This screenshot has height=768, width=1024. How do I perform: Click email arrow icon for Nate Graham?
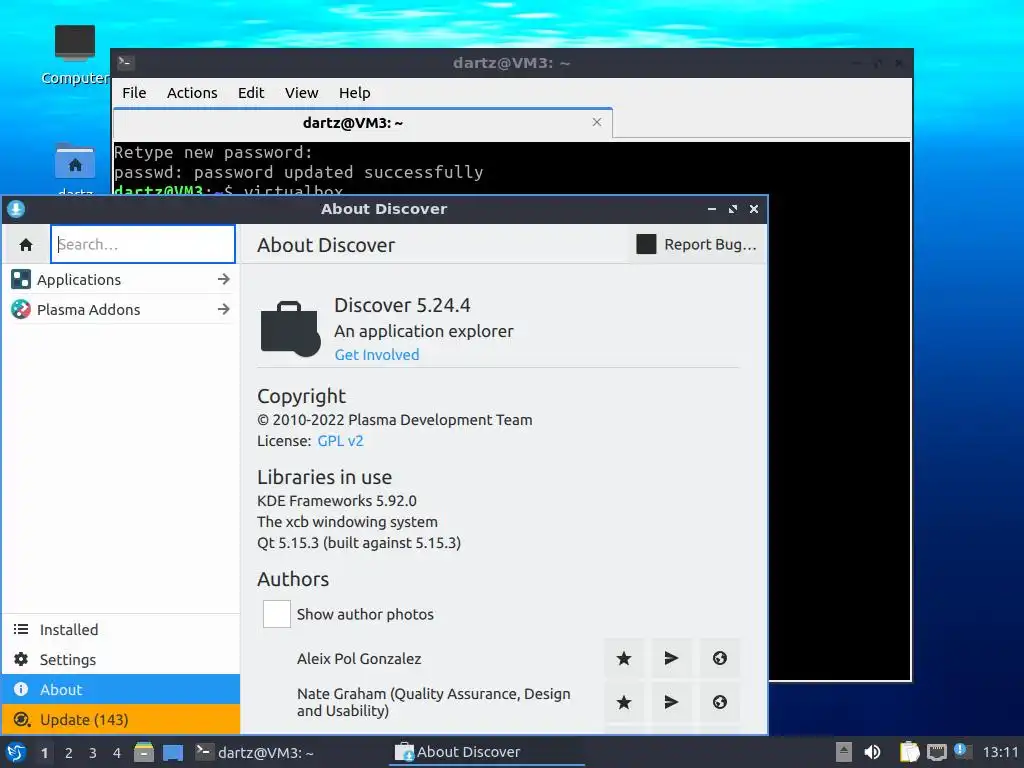[x=671, y=702]
